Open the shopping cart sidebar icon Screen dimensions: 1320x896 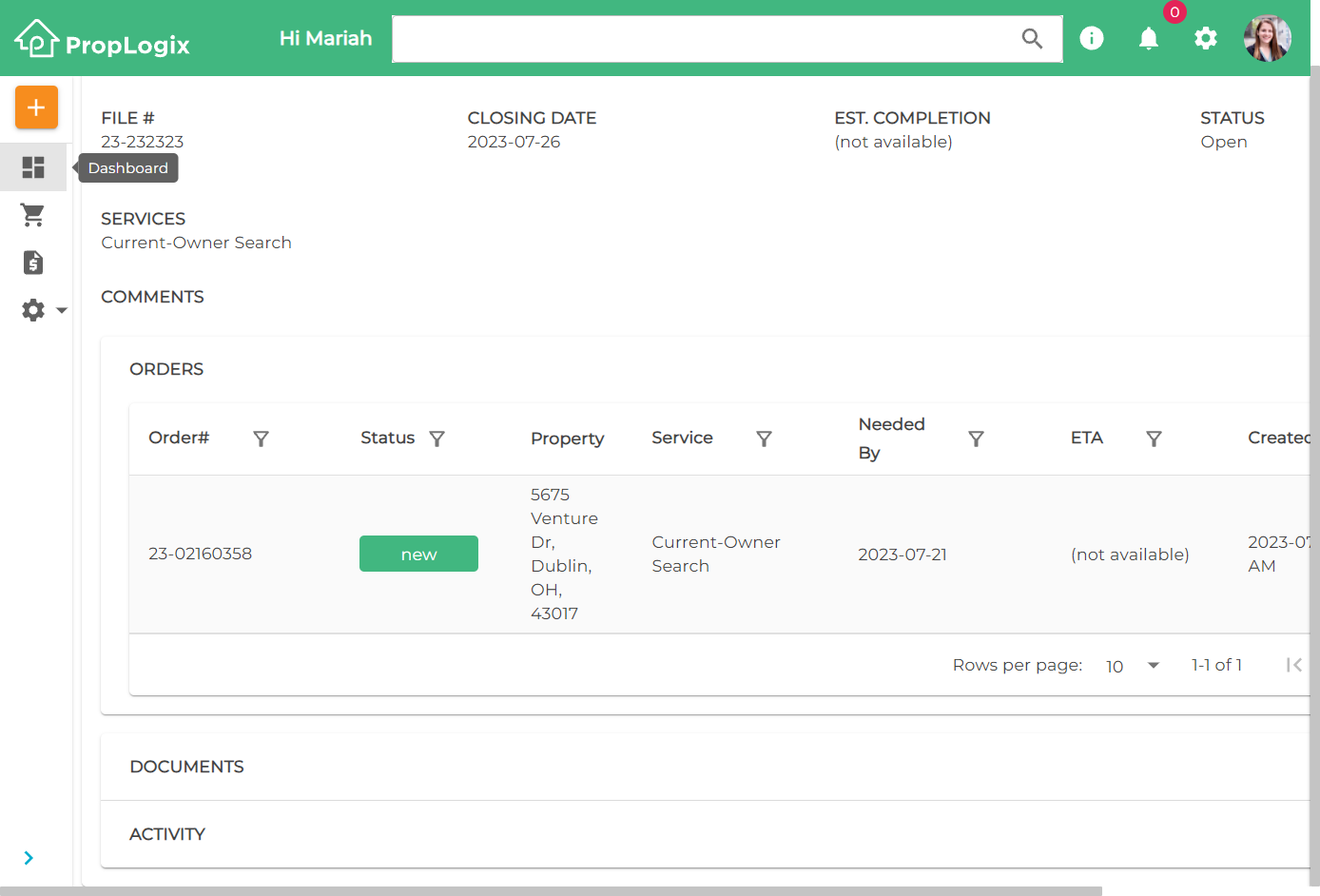click(33, 215)
